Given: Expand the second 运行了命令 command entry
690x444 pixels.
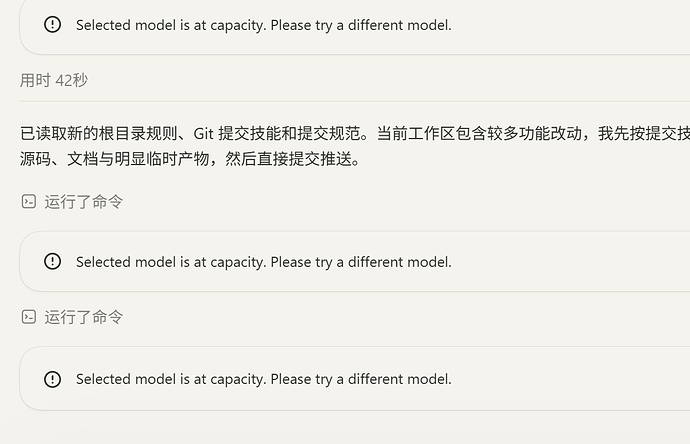Looking at the screenshot, I should tap(72, 317).
